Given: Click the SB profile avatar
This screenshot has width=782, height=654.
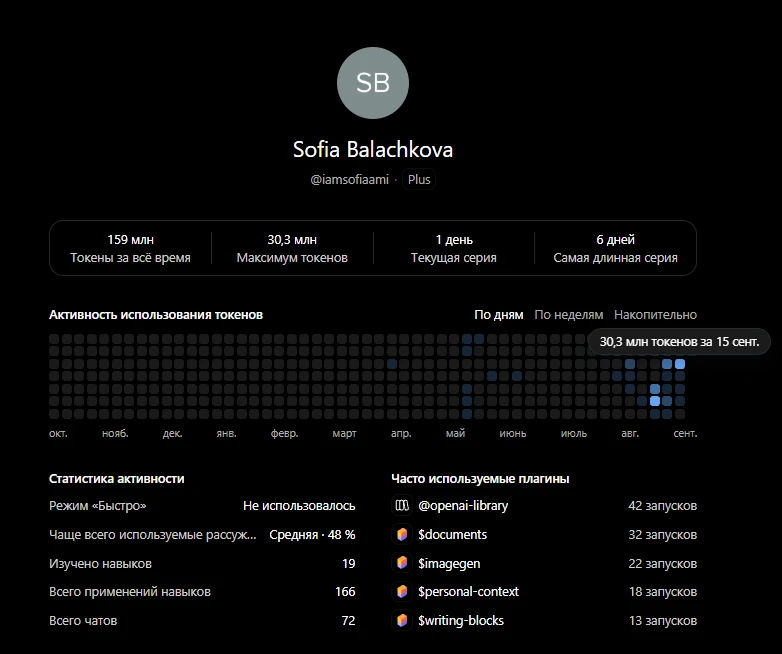Looking at the screenshot, I should tap(373, 83).
